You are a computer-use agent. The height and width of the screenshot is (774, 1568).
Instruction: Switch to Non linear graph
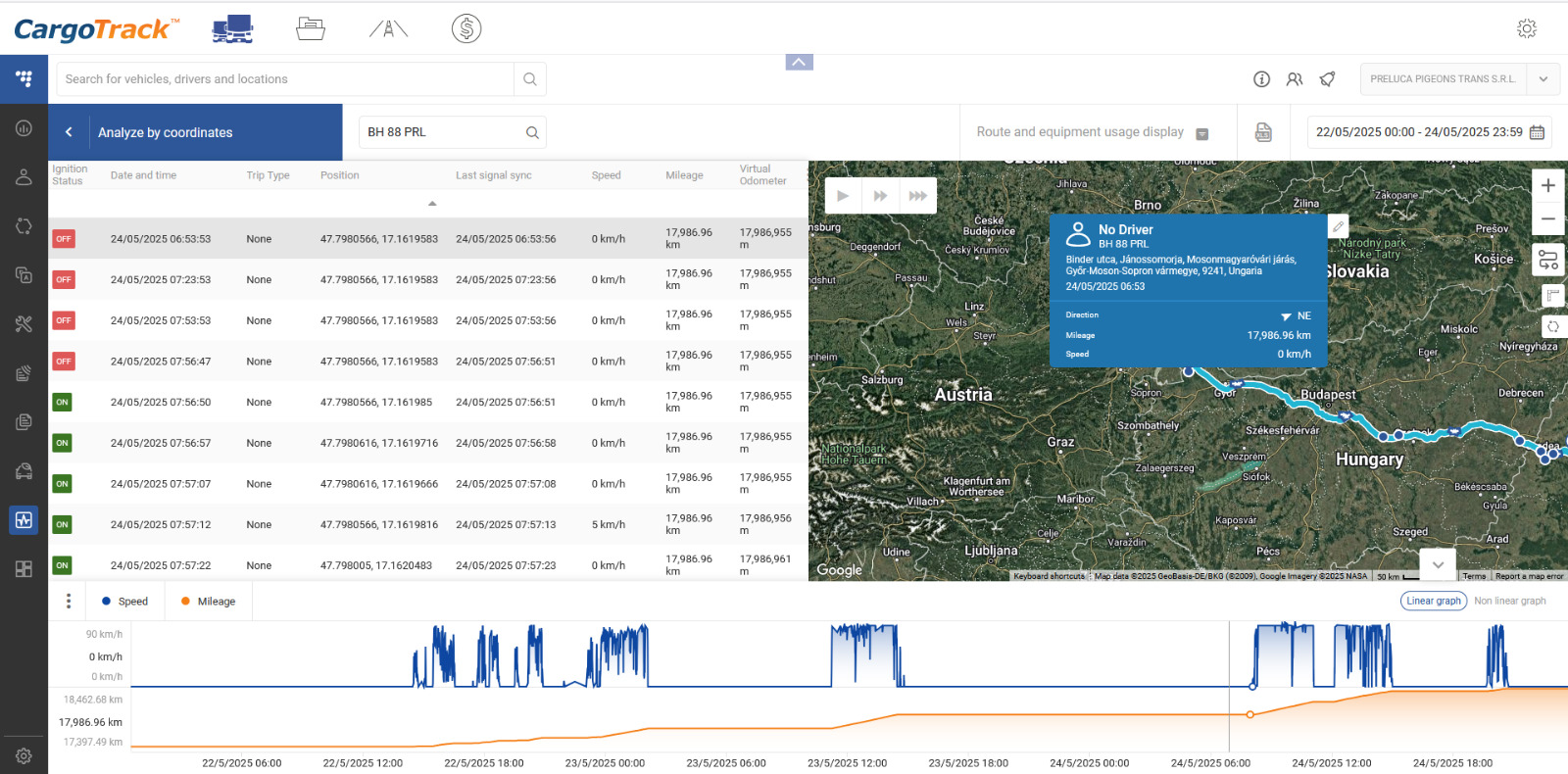1509,601
